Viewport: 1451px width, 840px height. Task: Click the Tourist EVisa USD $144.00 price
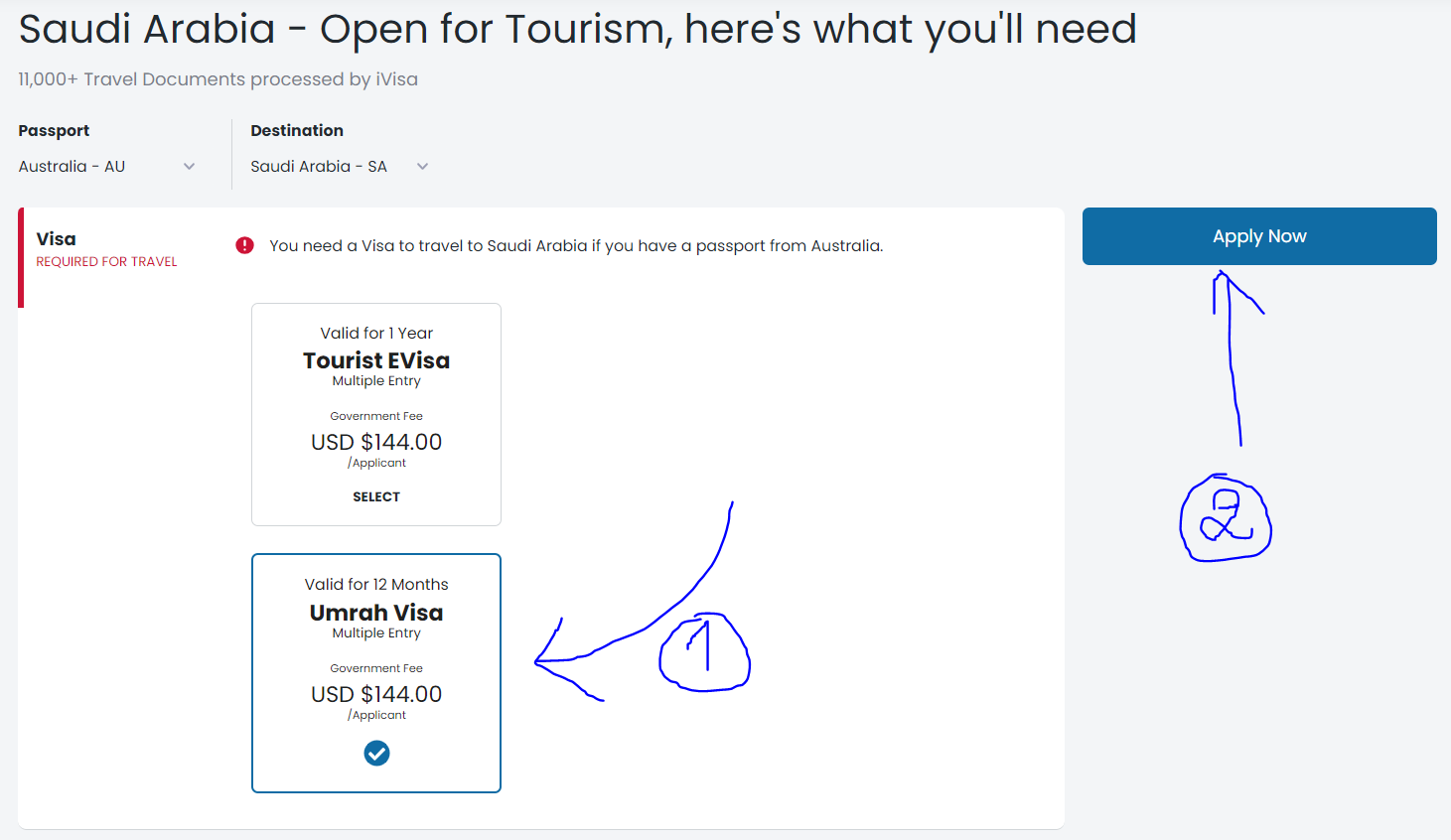[376, 442]
